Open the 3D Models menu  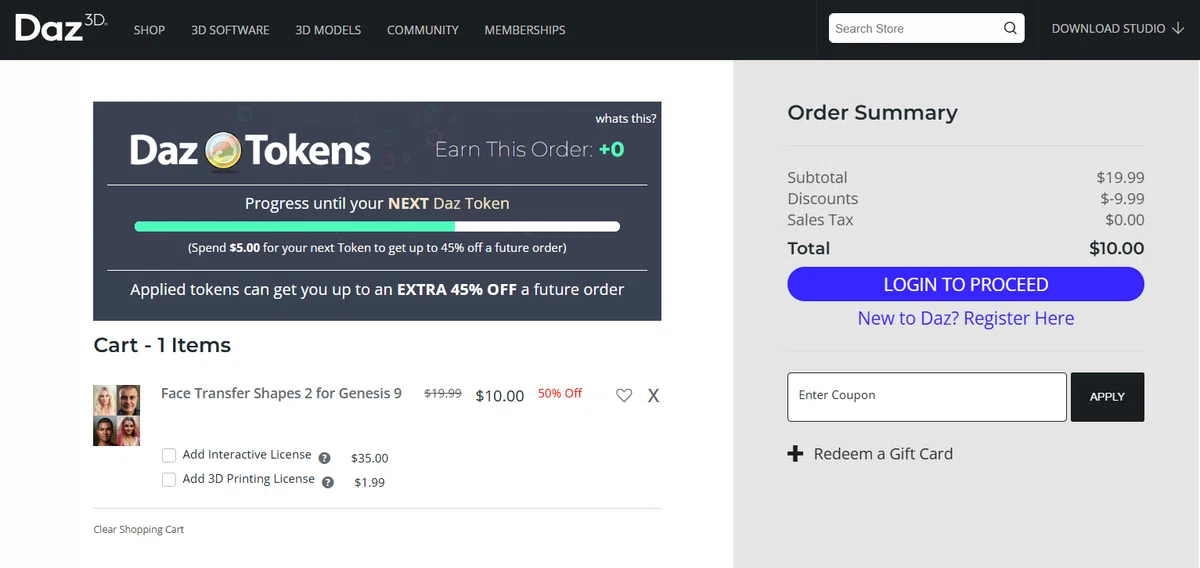point(328,30)
